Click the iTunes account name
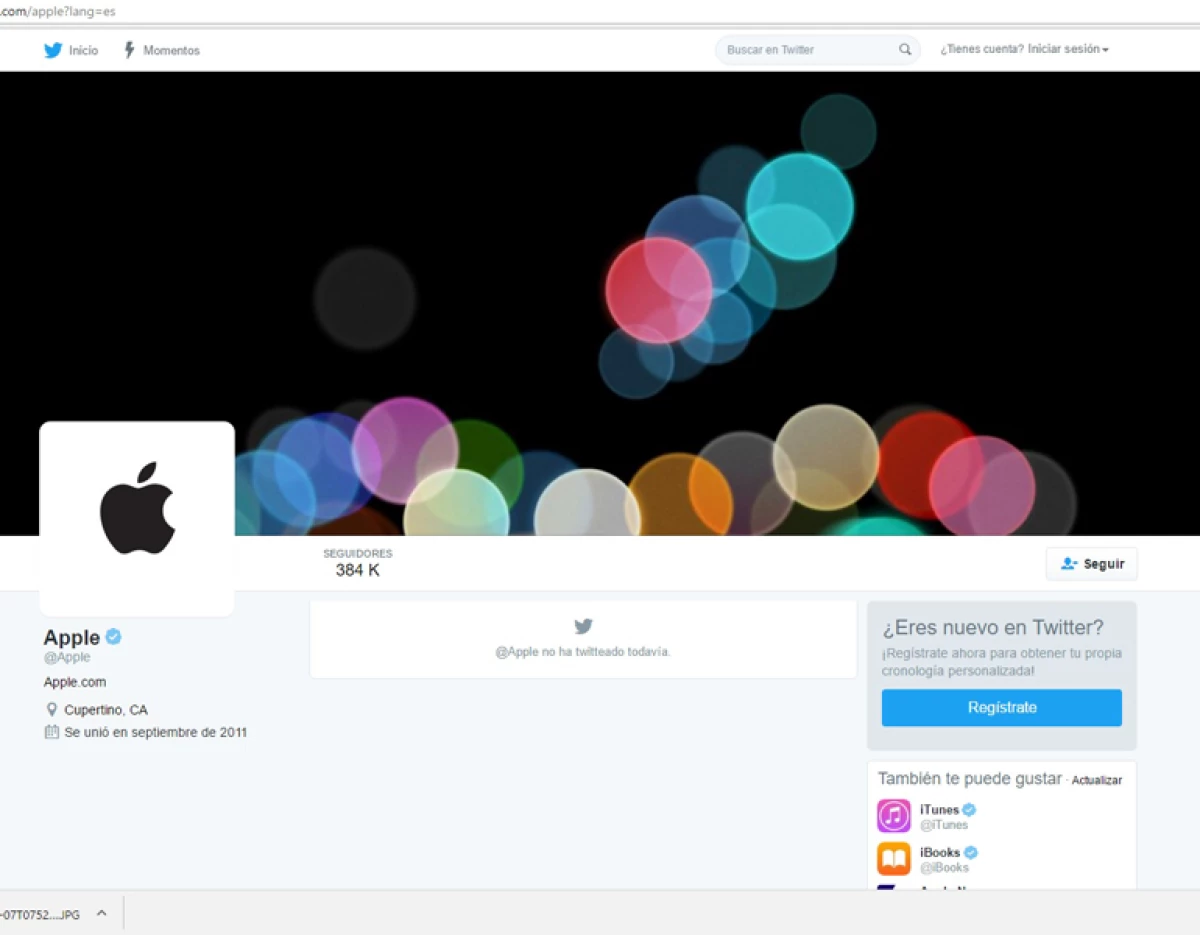This screenshot has width=1200, height=935. point(940,810)
